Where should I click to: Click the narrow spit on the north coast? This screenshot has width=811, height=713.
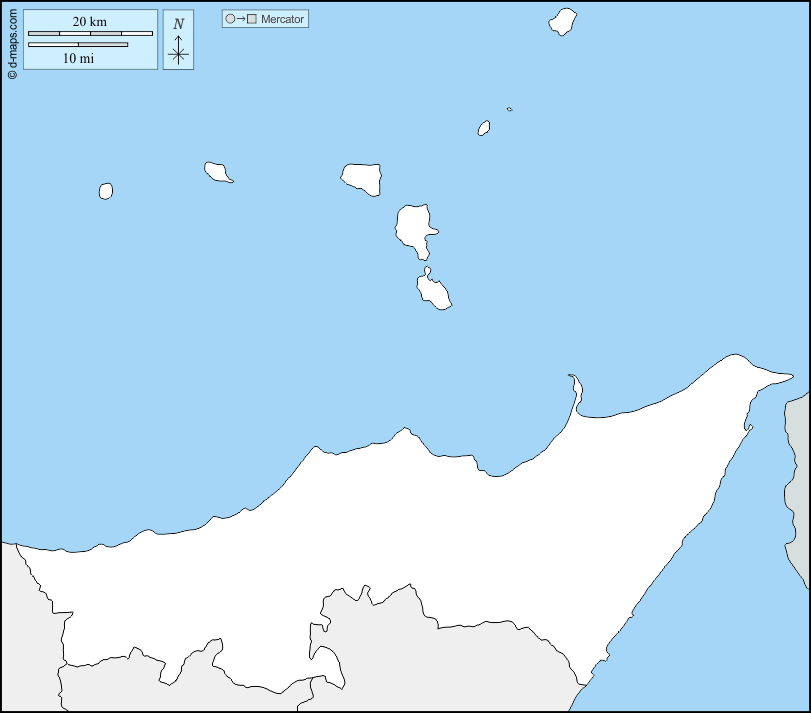576,390
